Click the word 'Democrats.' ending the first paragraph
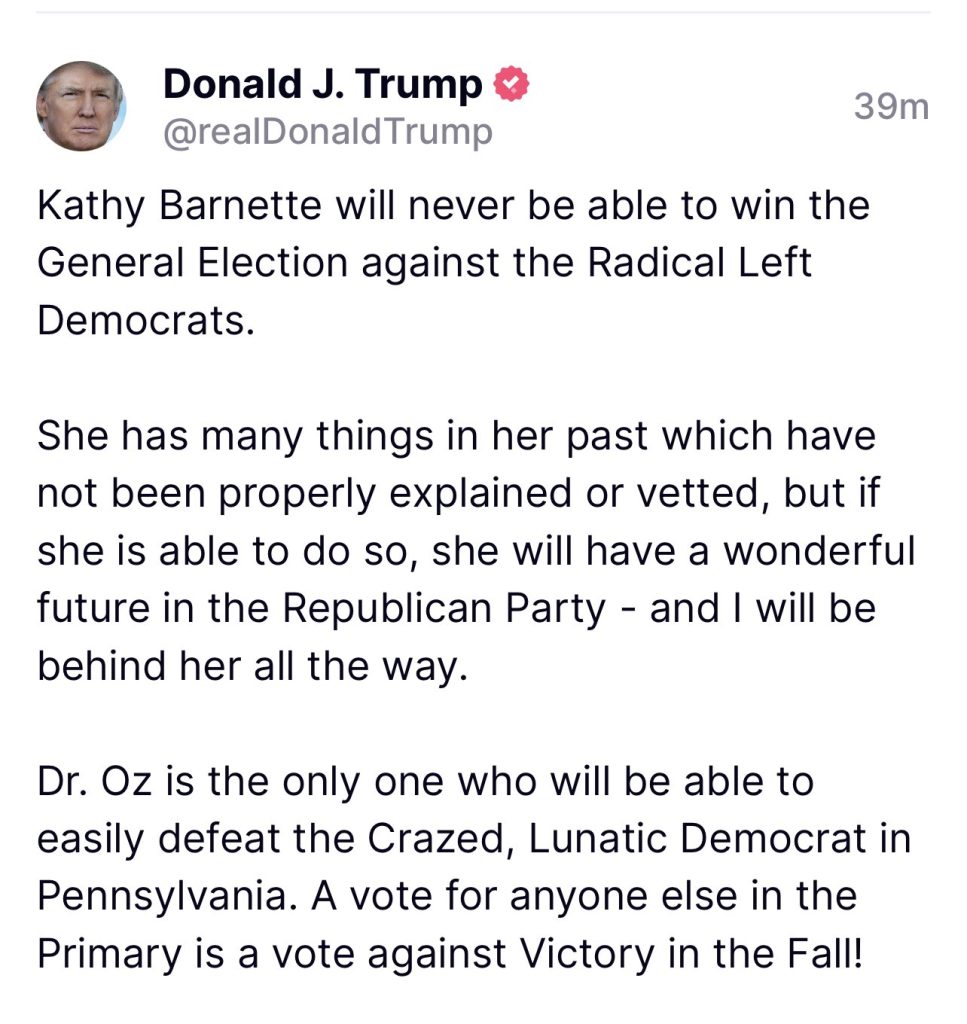Image resolution: width=967 pixels, height=1024 pixels. click(146, 321)
